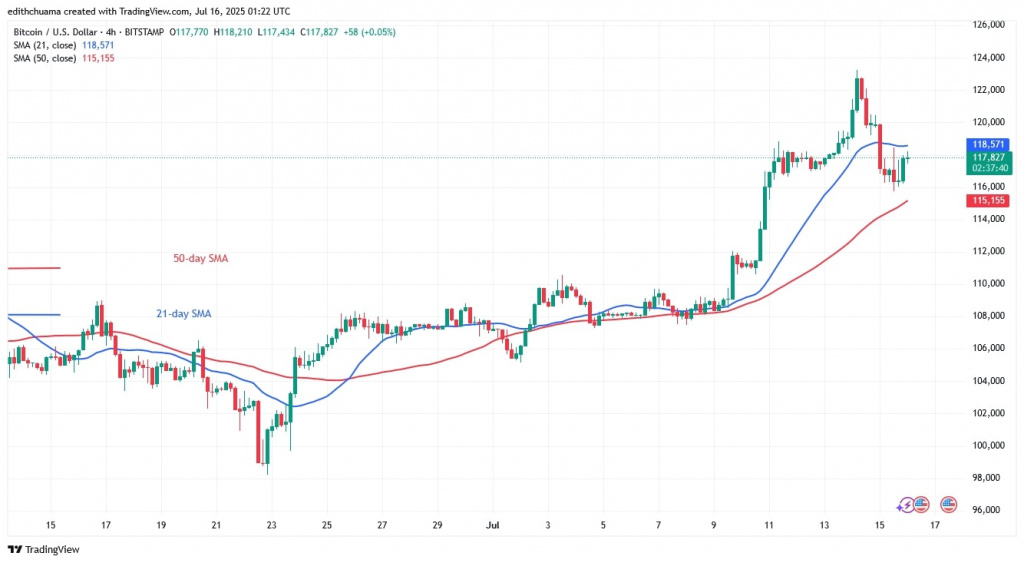Screen dimensions: 1024x563
Task: Open the purple lightning event icon
Action: coord(908,504)
